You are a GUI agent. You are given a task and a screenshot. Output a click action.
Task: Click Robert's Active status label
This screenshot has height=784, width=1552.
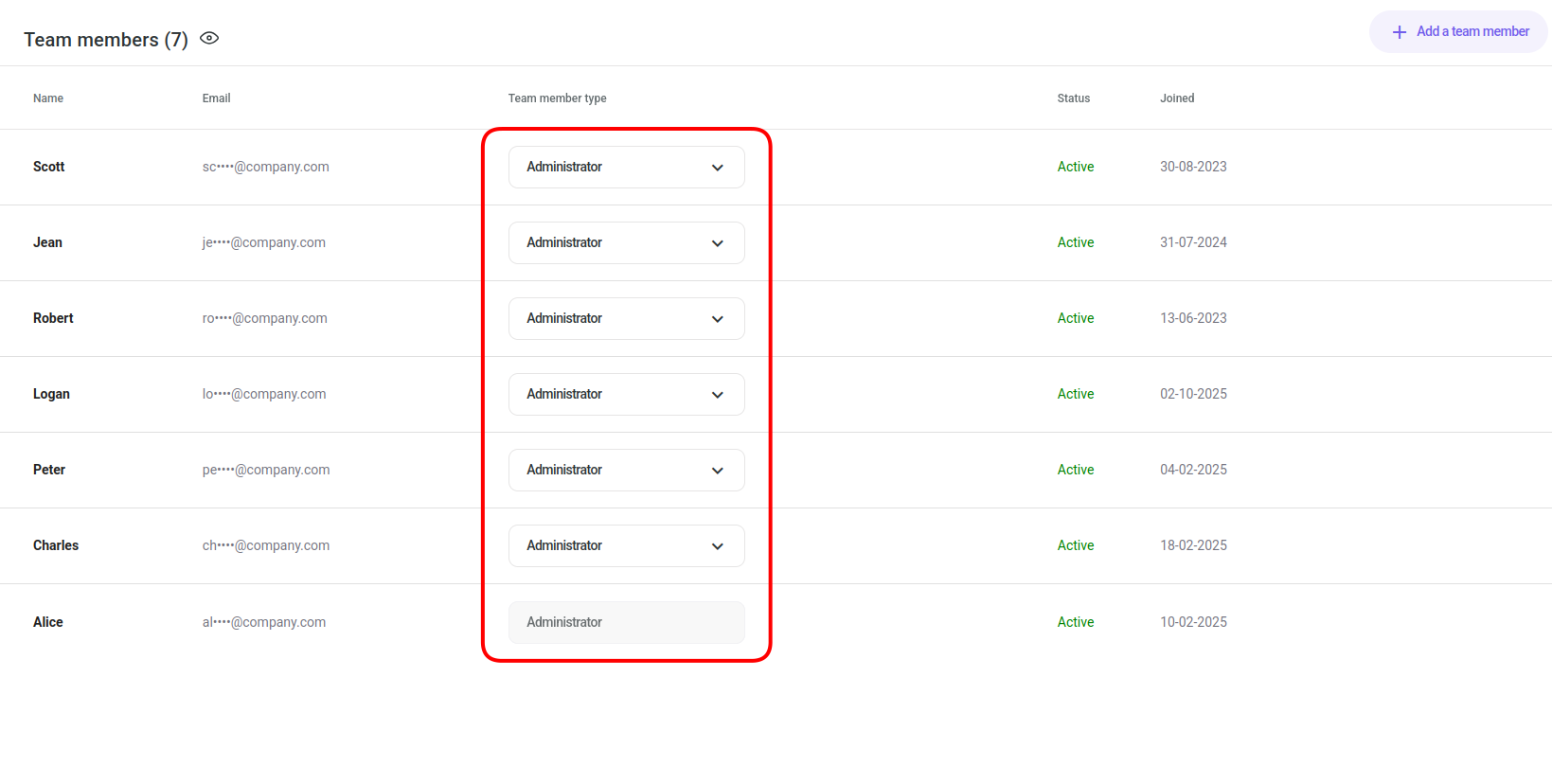[x=1076, y=318]
